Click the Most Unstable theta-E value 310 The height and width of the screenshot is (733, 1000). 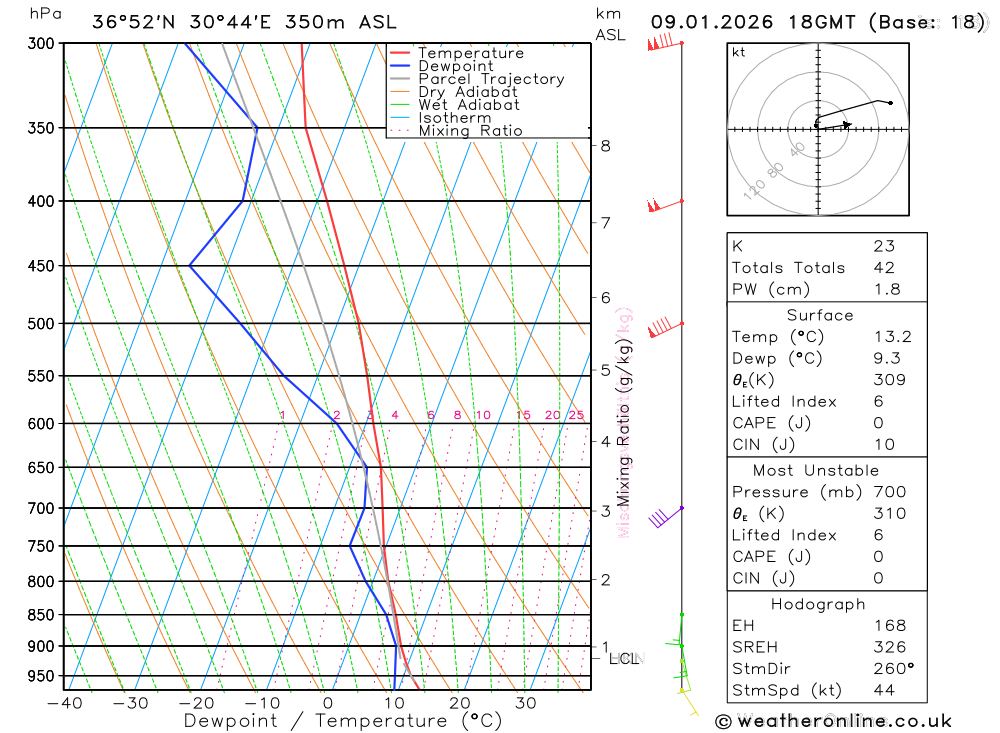coord(890,514)
